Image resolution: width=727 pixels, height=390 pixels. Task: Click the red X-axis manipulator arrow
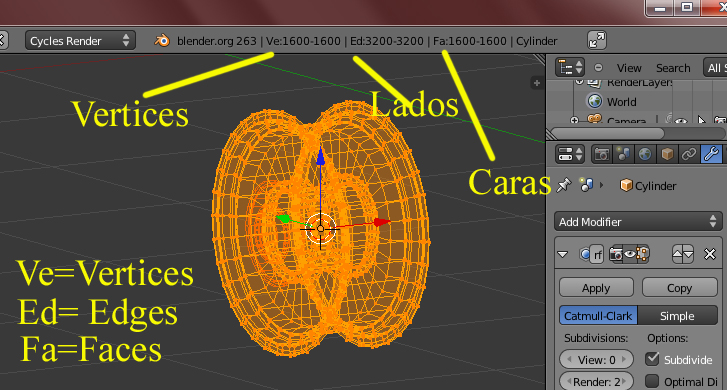381,222
